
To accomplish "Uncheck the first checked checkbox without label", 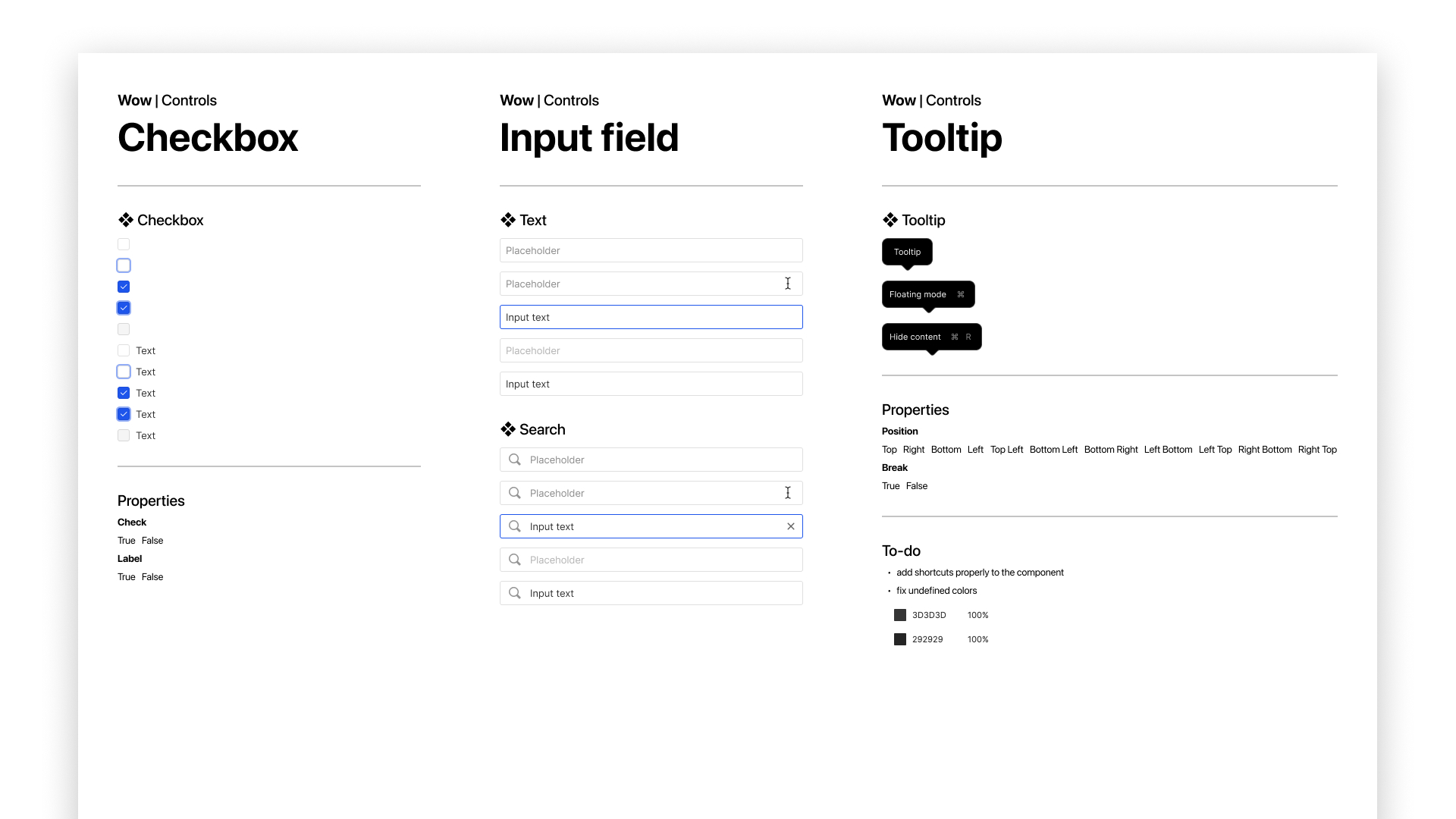I will coord(124,287).
